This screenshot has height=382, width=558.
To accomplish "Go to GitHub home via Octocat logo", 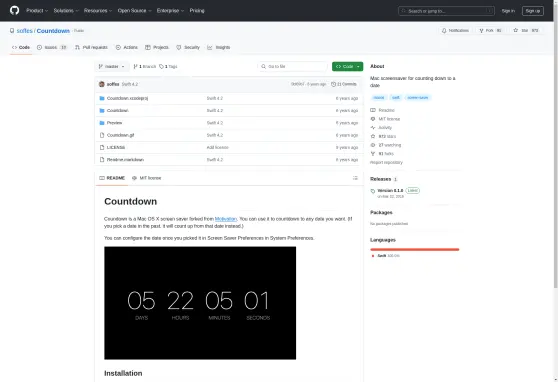I will 15,10.
